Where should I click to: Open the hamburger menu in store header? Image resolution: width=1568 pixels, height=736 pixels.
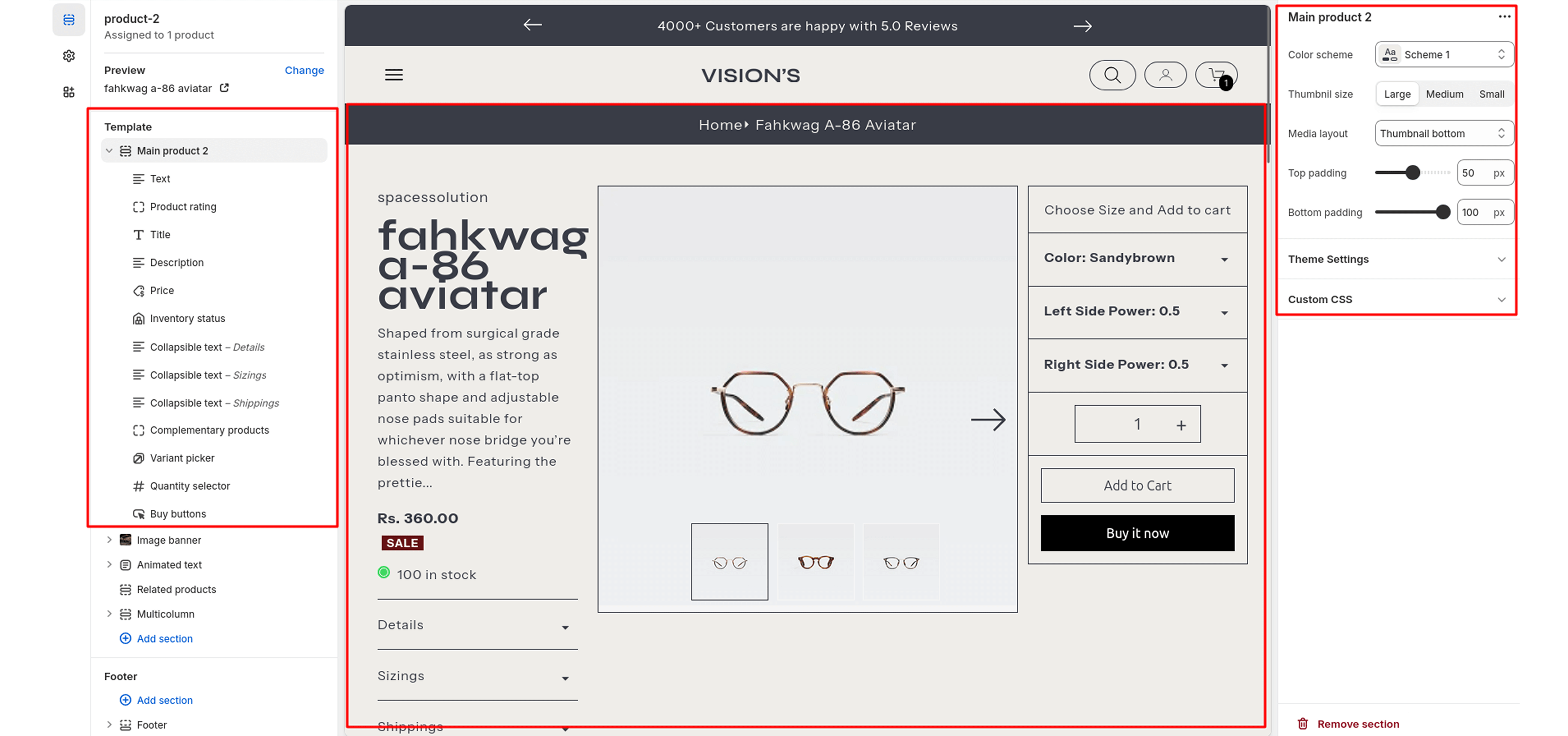[x=394, y=75]
